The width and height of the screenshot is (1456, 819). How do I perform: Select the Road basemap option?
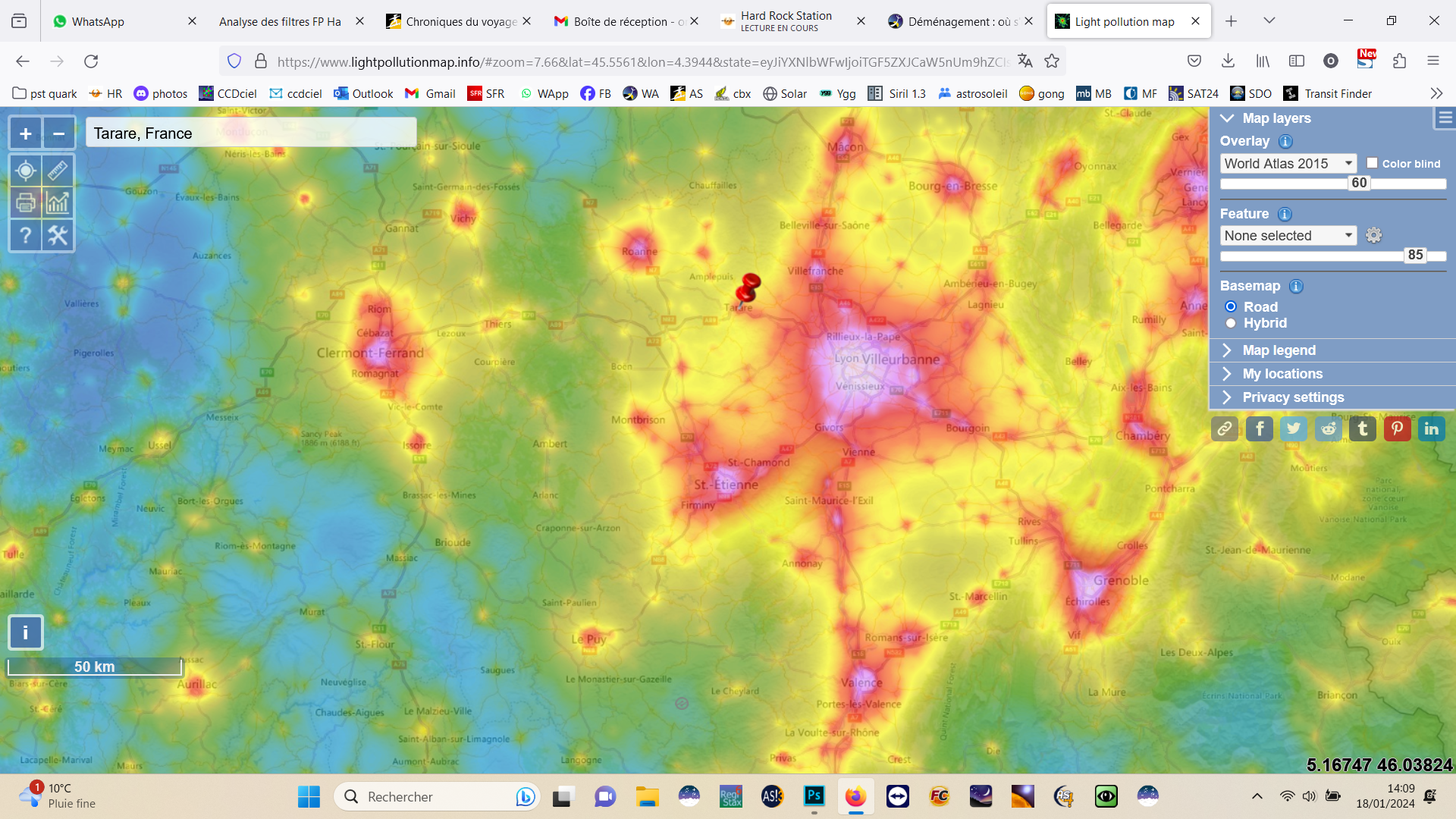pyautogui.click(x=1231, y=307)
